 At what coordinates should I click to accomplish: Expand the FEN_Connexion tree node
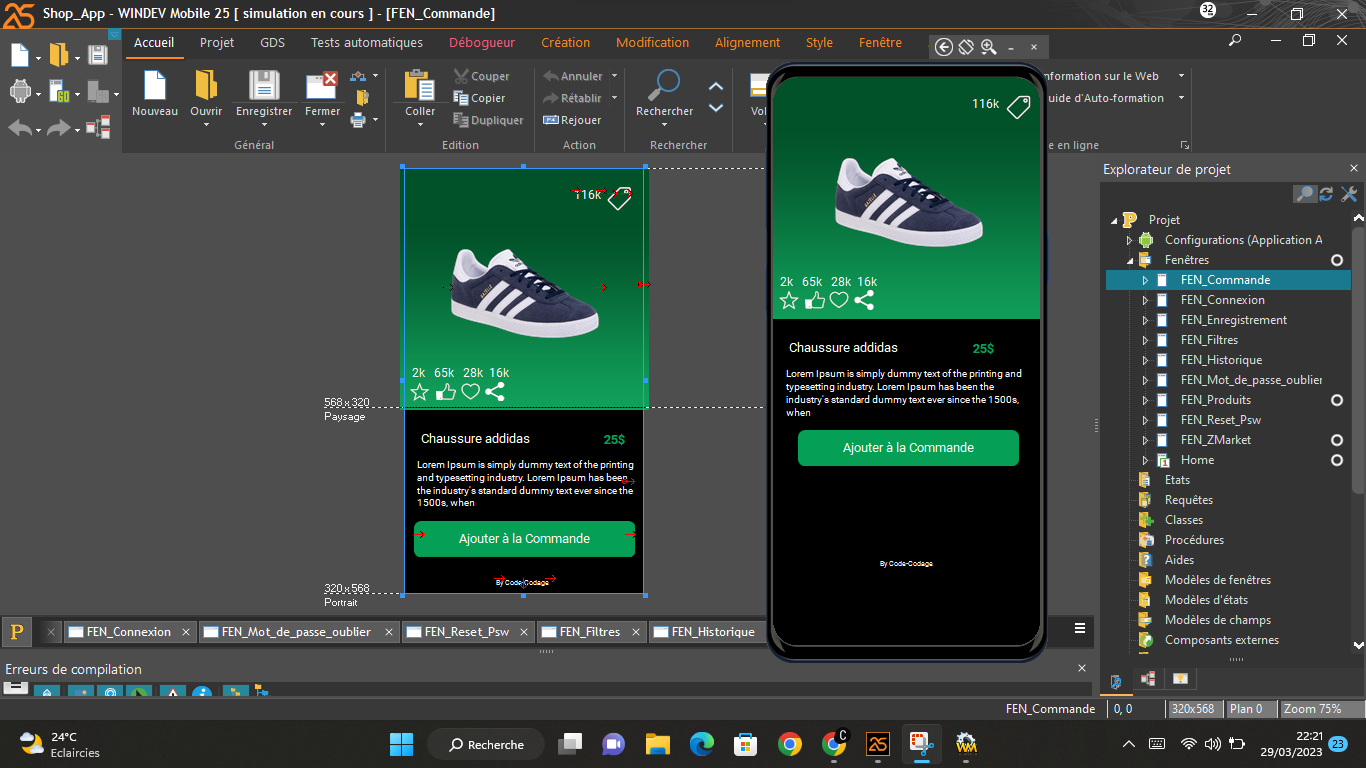coord(1145,300)
